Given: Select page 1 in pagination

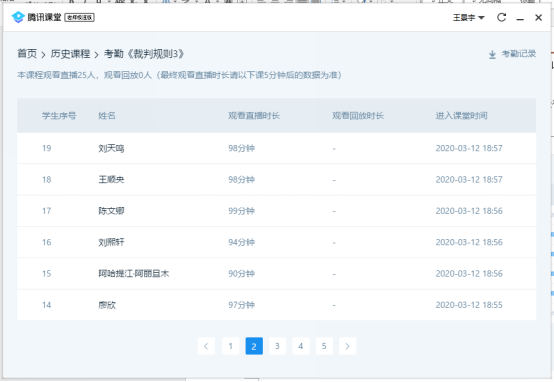Looking at the screenshot, I should (230, 346).
